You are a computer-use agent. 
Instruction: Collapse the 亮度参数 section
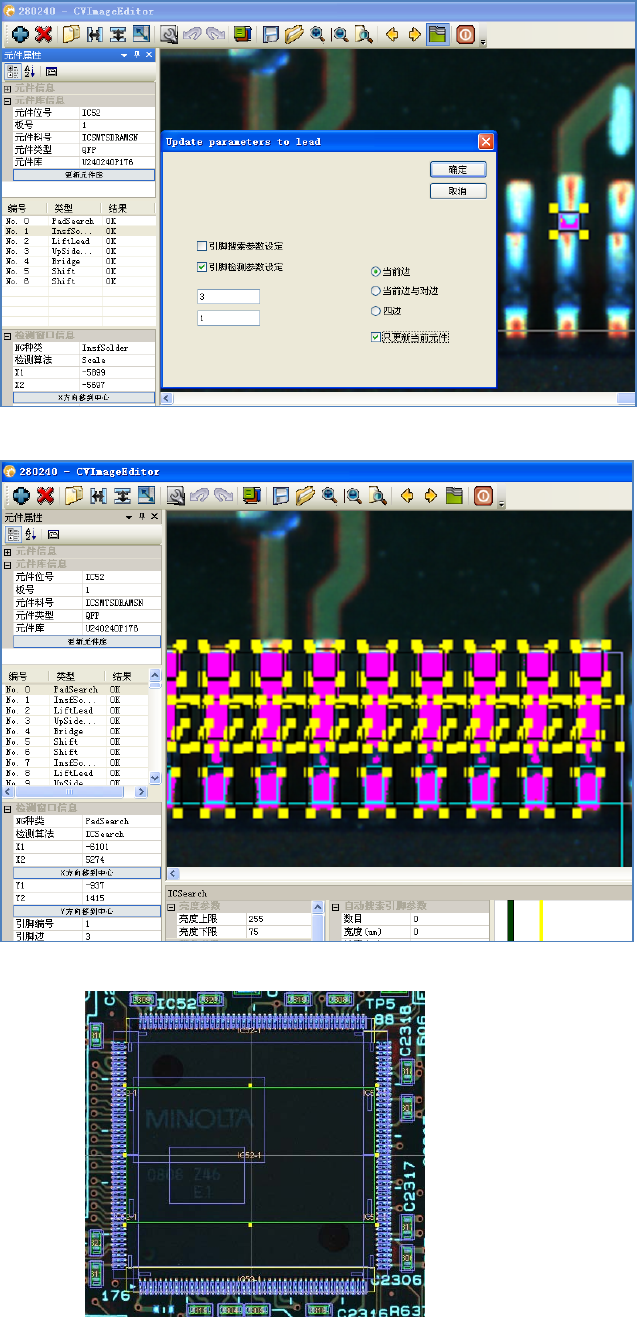coord(172,907)
